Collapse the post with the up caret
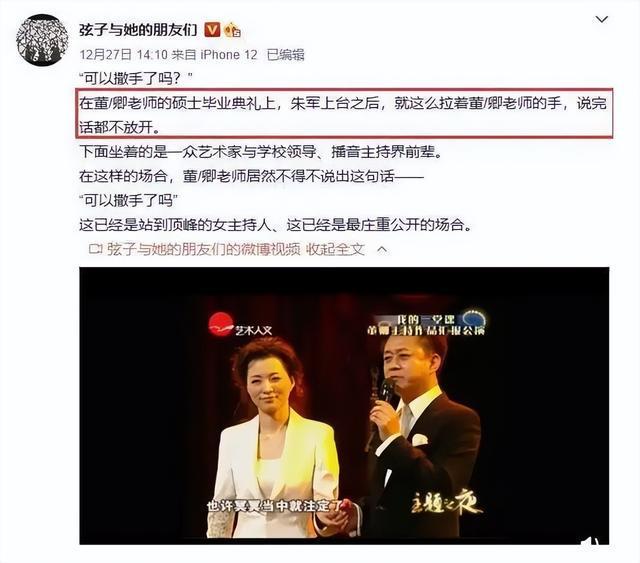This screenshot has width=640, height=563. [x=382, y=249]
